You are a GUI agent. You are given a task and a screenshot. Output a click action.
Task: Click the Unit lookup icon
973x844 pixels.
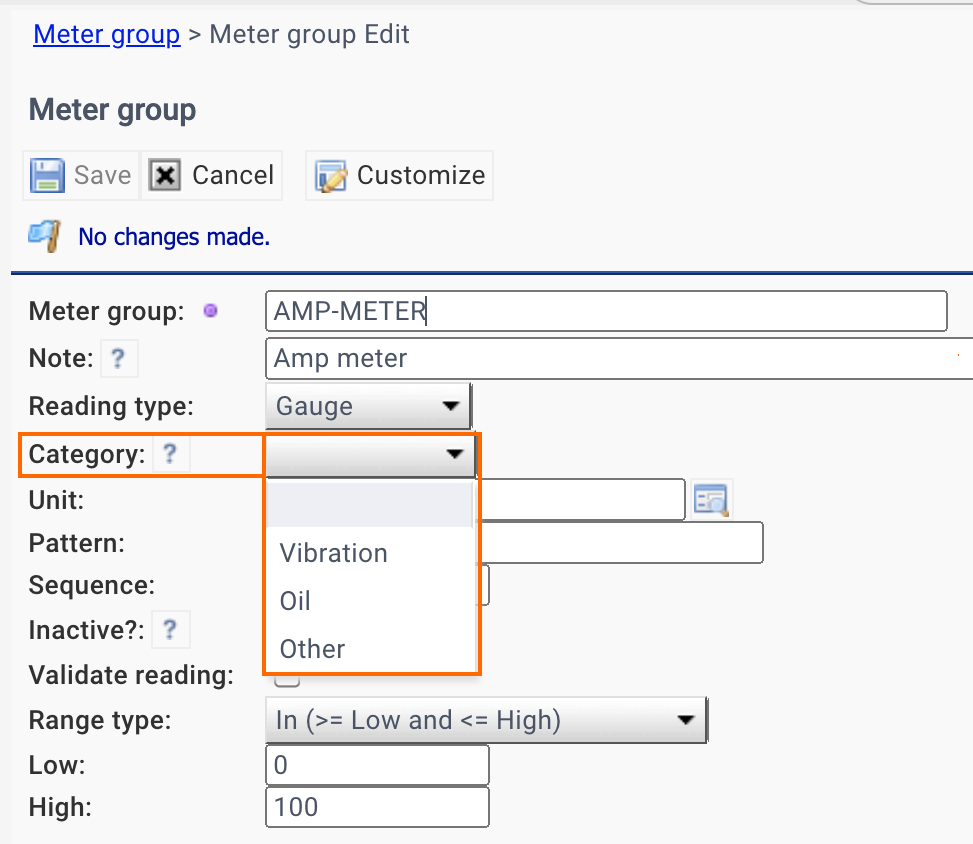(711, 498)
